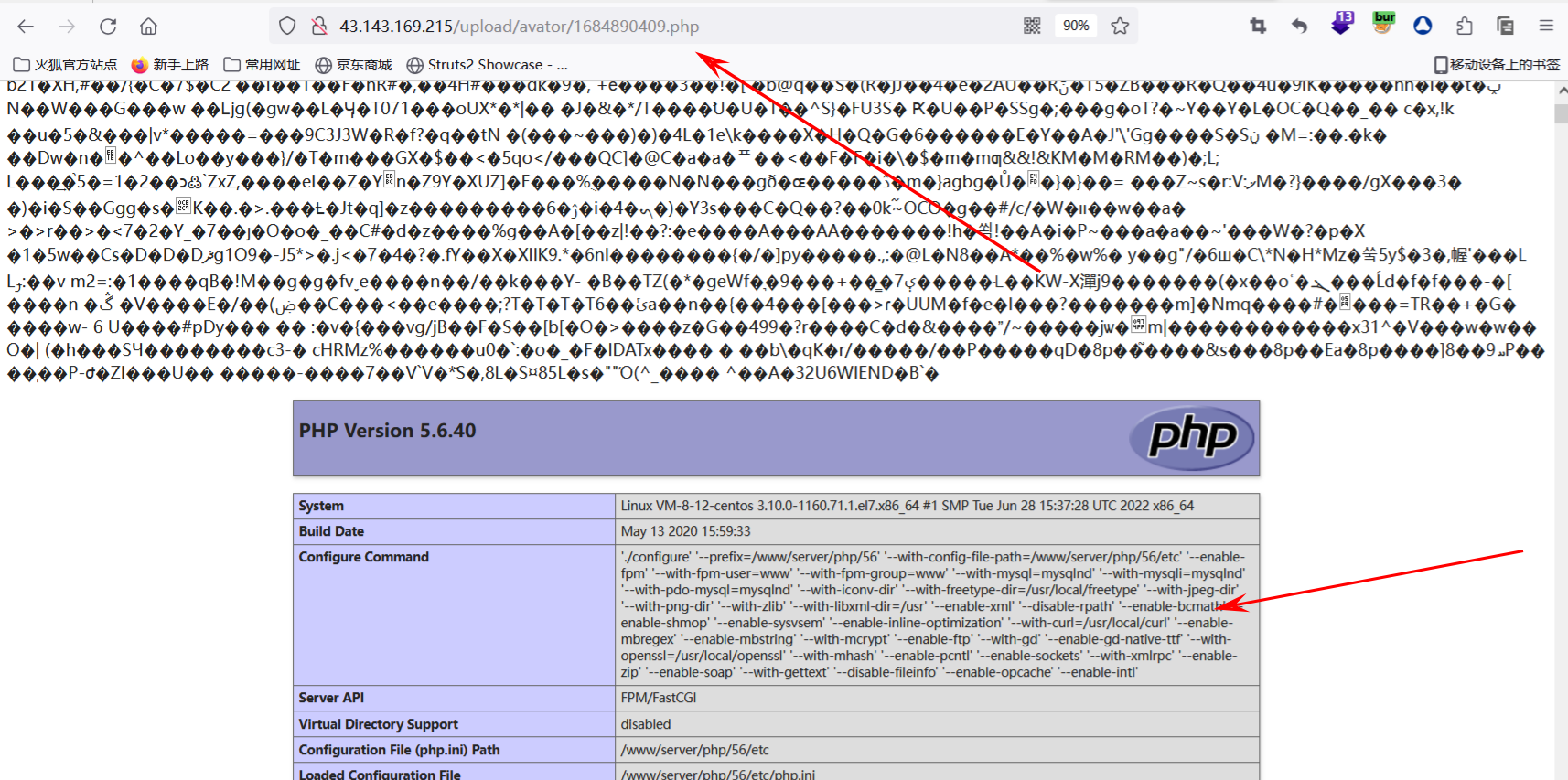Open tracking protection shield info

(x=287, y=27)
